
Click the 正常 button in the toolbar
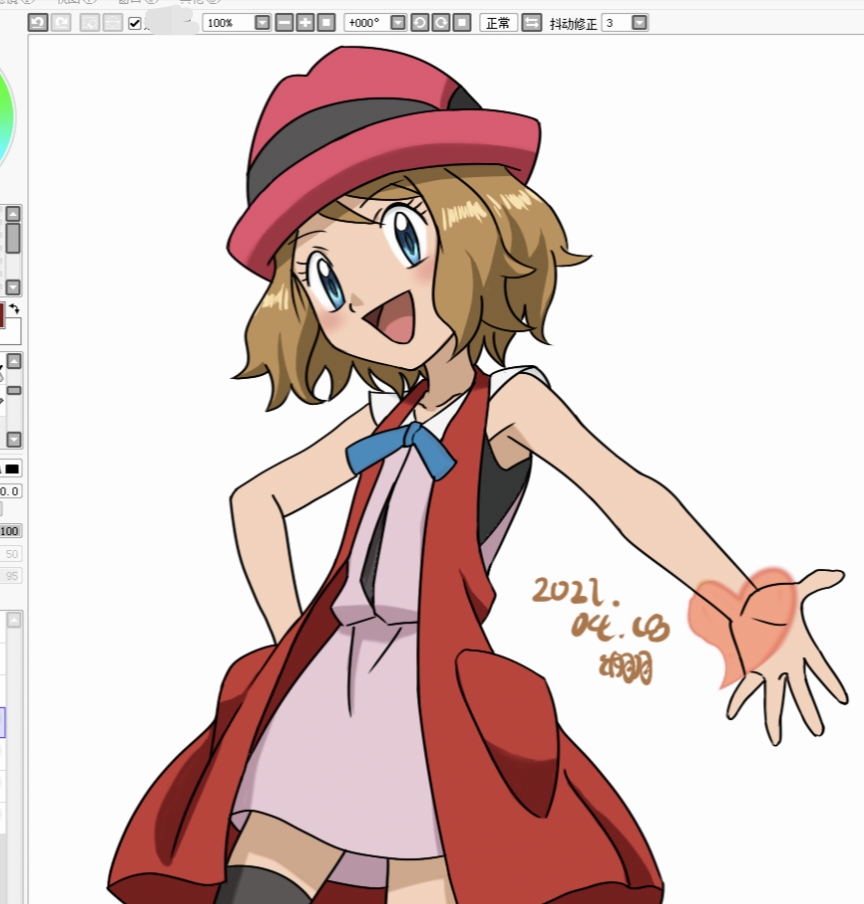pyautogui.click(x=498, y=22)
